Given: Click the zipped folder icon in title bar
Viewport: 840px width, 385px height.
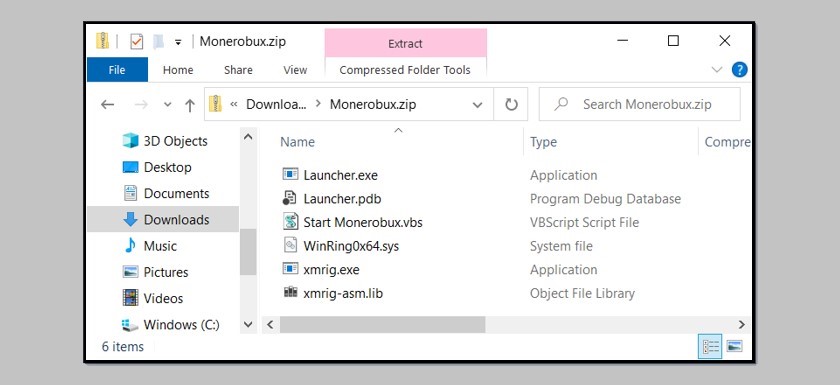Looking at the screenshot, I should pyautogui.click(x=102, y=41).
